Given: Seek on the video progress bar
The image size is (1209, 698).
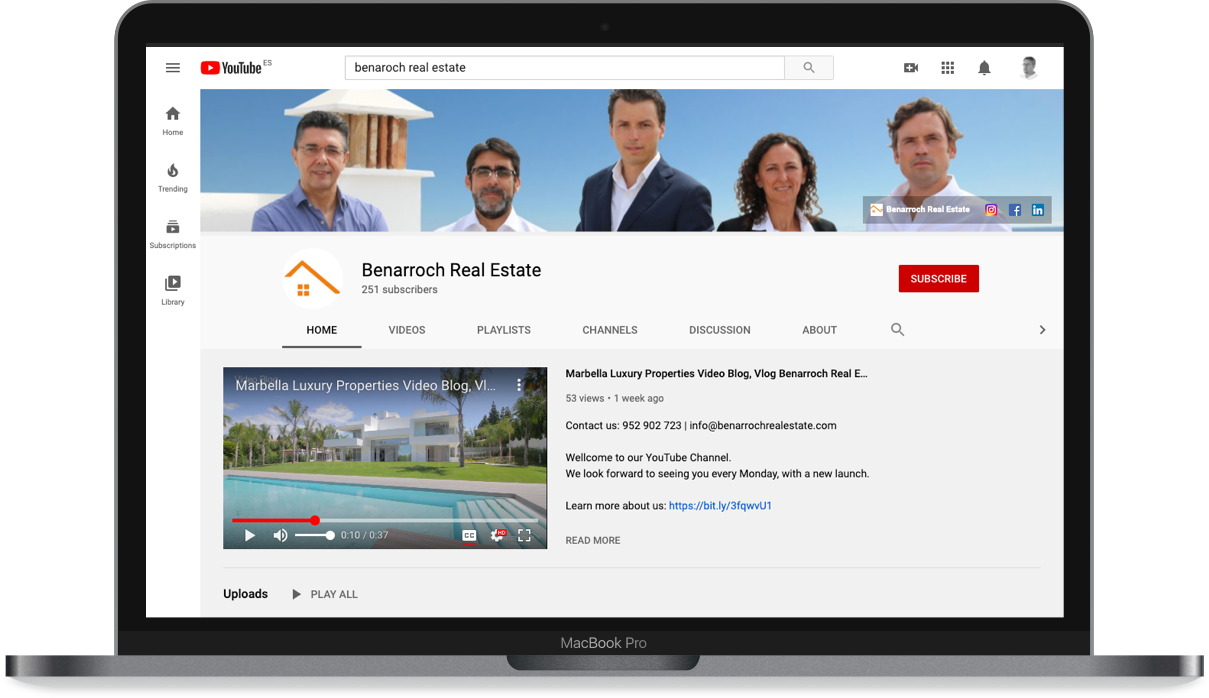Looking at the screenshot, I should 385,520.
